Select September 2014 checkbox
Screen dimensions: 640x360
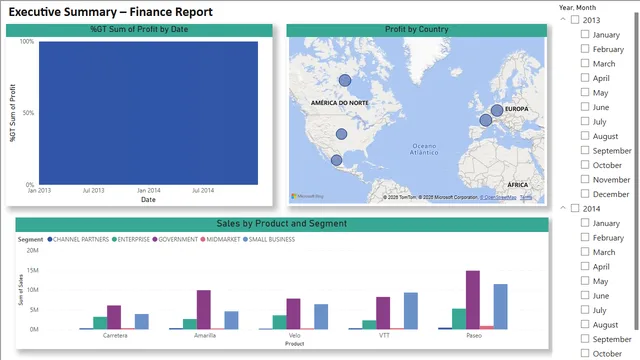click(585, 339)
